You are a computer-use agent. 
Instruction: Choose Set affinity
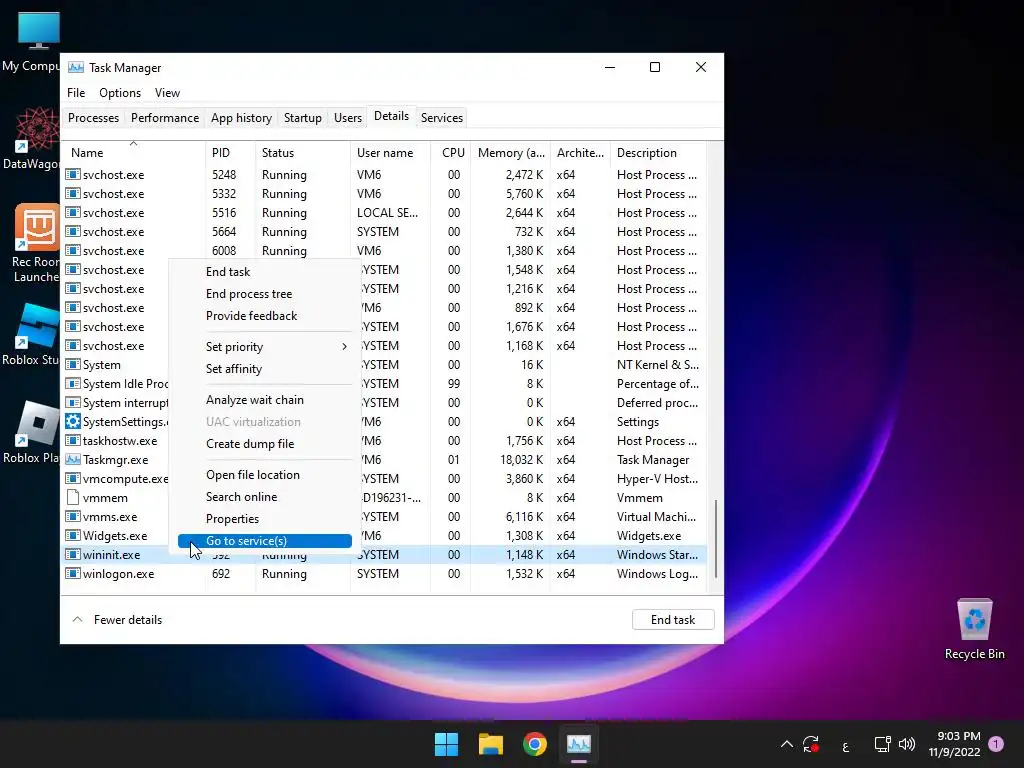point(264,368)
